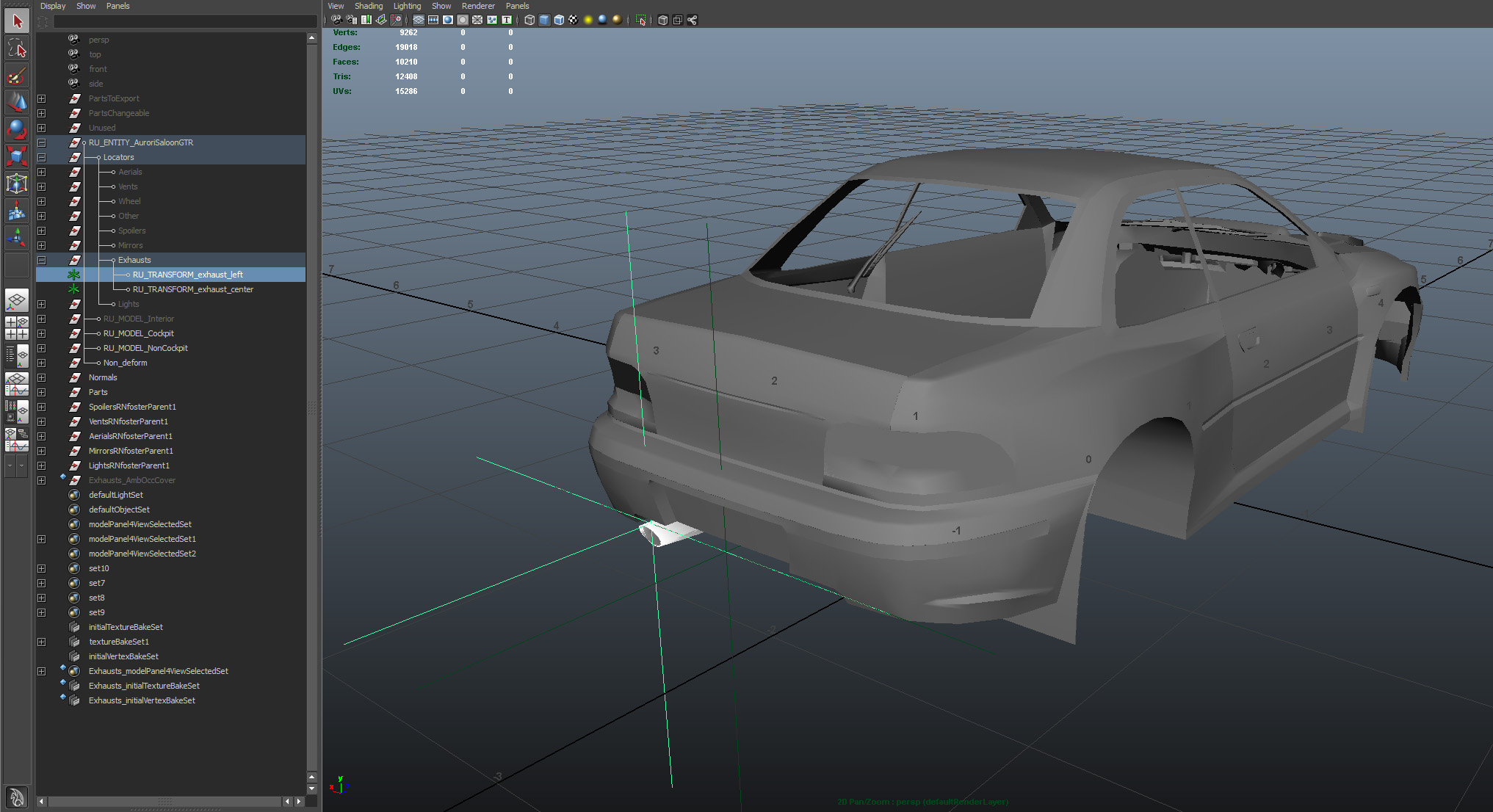Toggle Wireframe on Shaded display
This screenshot has height=812, width=1493.
coord(559,20)
